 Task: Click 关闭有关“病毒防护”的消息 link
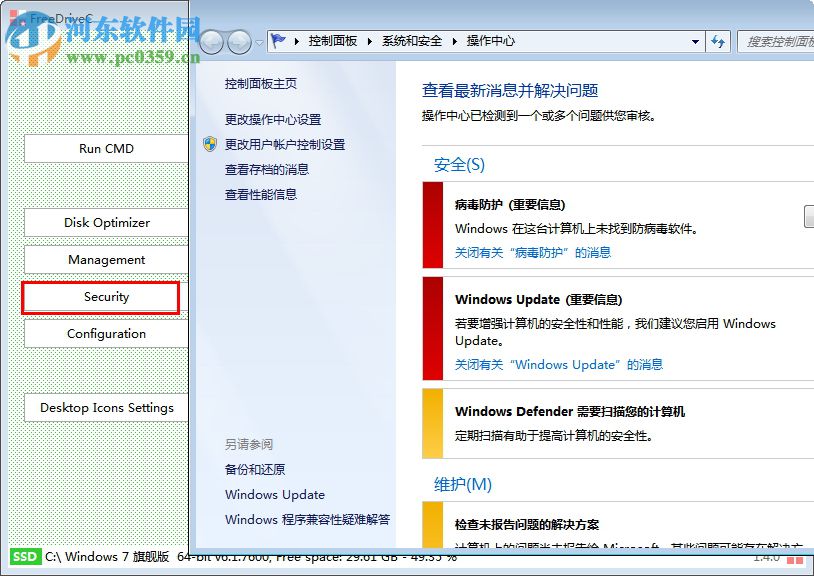click(x=533, y=253)
